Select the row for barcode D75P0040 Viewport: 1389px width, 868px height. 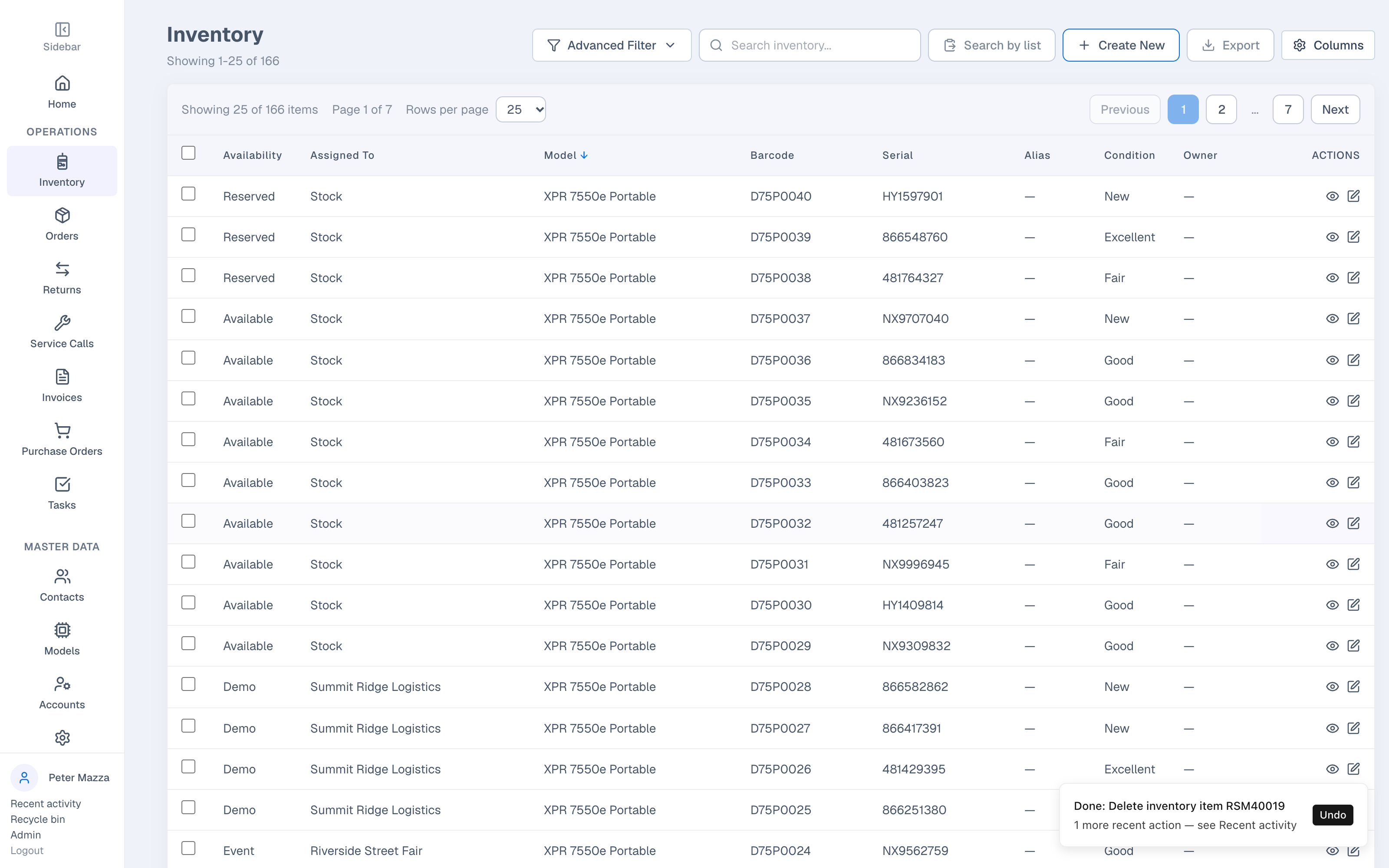coord(188,194)
